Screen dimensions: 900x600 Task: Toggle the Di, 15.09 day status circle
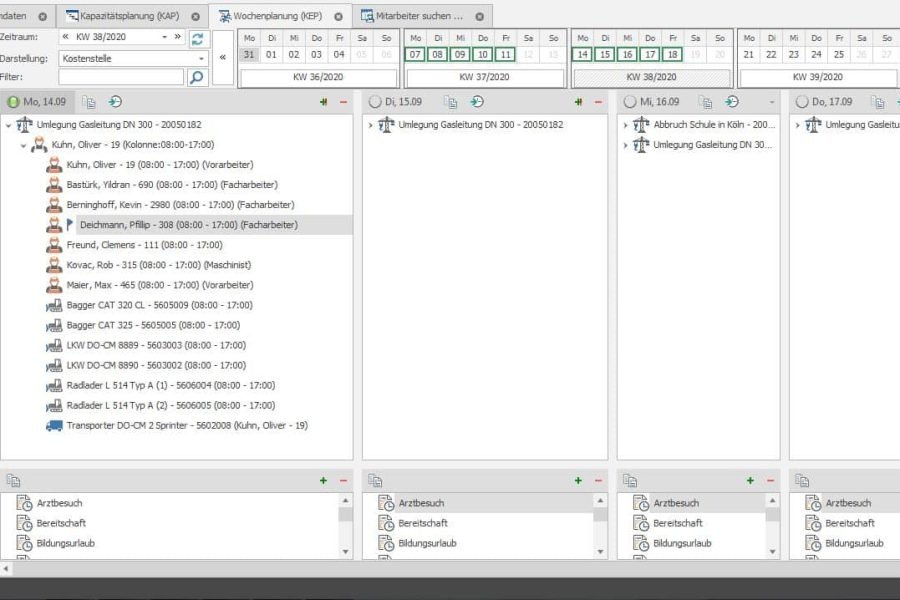click(x=375, y=102)
